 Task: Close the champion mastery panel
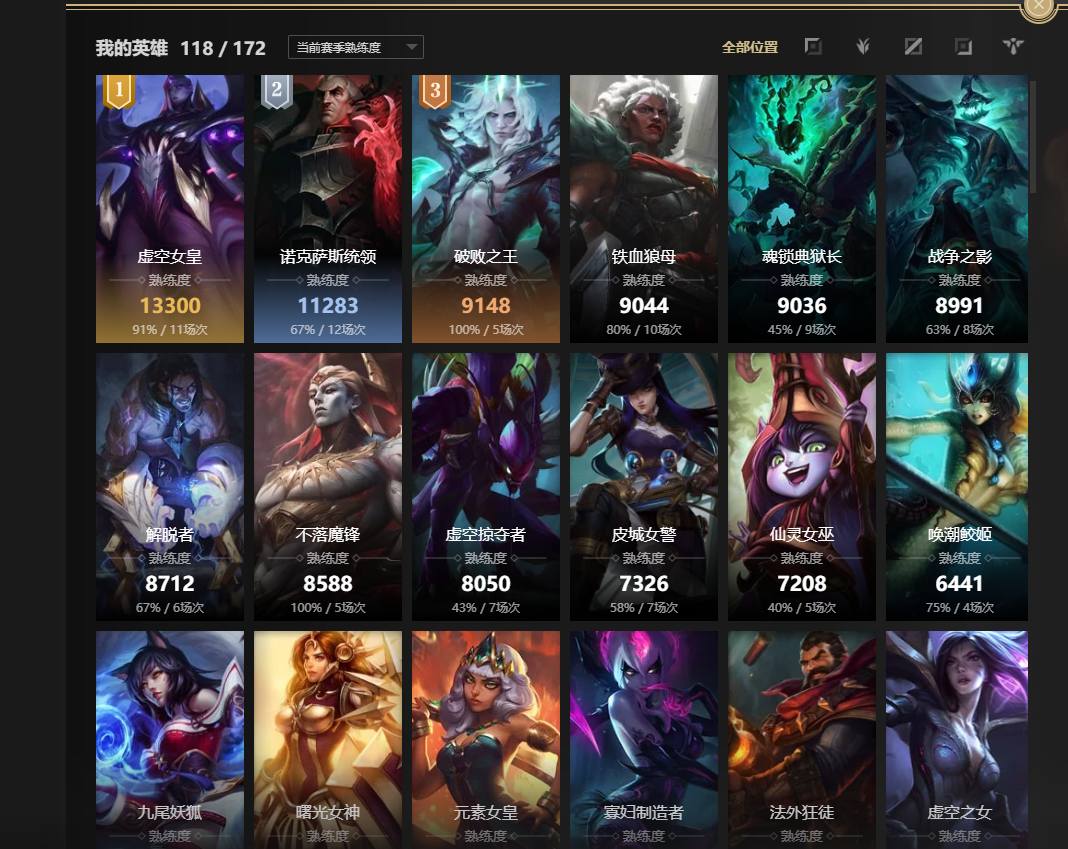1039,7
